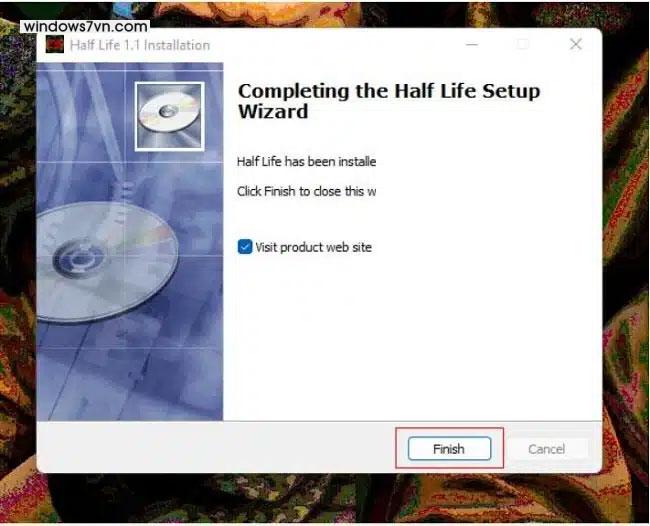Uncheck the Visit product web site checkbox
The width and height of the screenshot is (650, 526).
point(245,247)
